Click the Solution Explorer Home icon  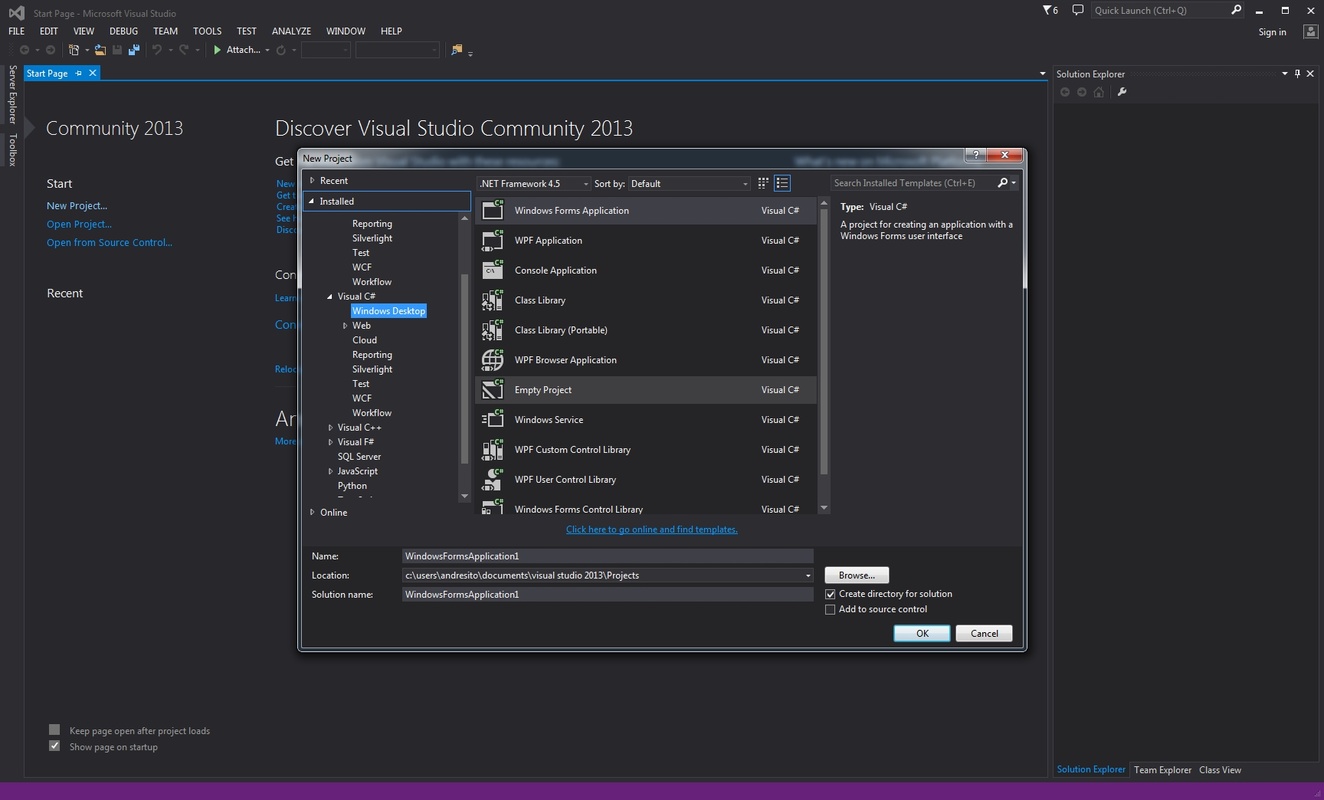tap(1099, 92)
